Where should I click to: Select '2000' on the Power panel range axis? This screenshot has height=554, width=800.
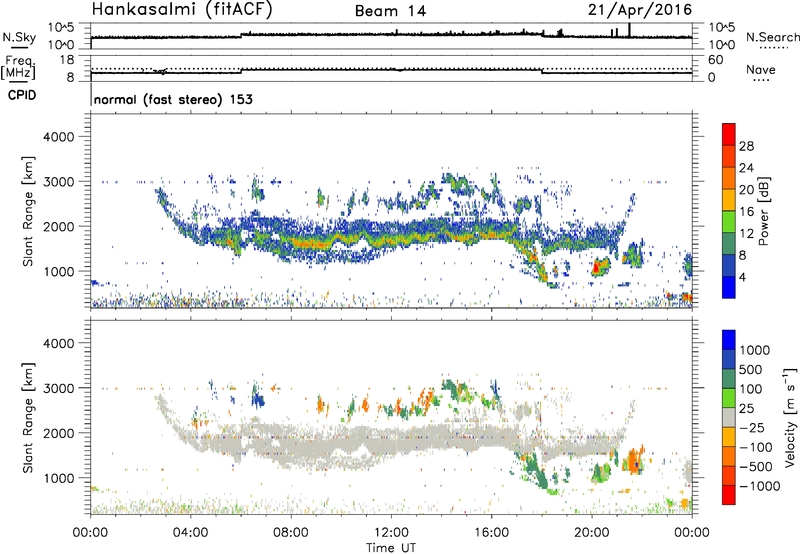click(x=58, y=226)
